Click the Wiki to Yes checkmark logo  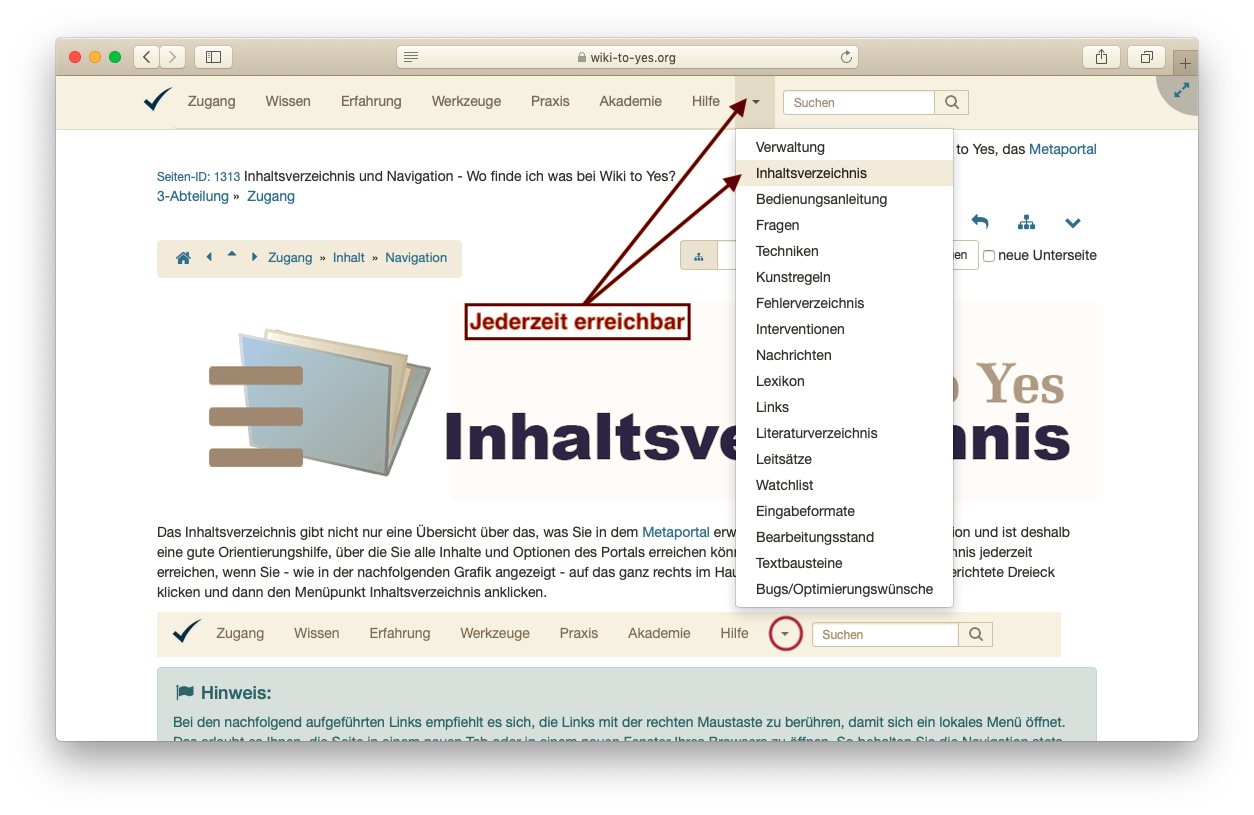(x=158, y=100)
